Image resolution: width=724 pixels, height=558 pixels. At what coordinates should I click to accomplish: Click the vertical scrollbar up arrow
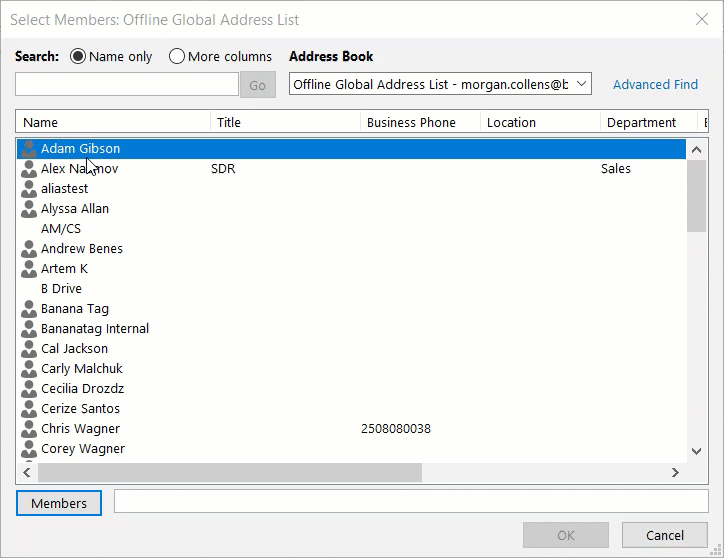696,149
